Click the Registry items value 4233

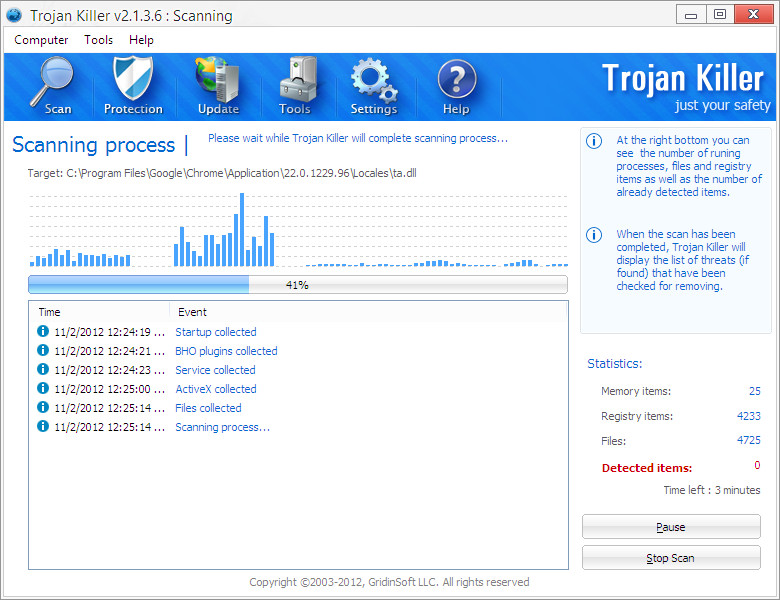(x=749, y=416)
